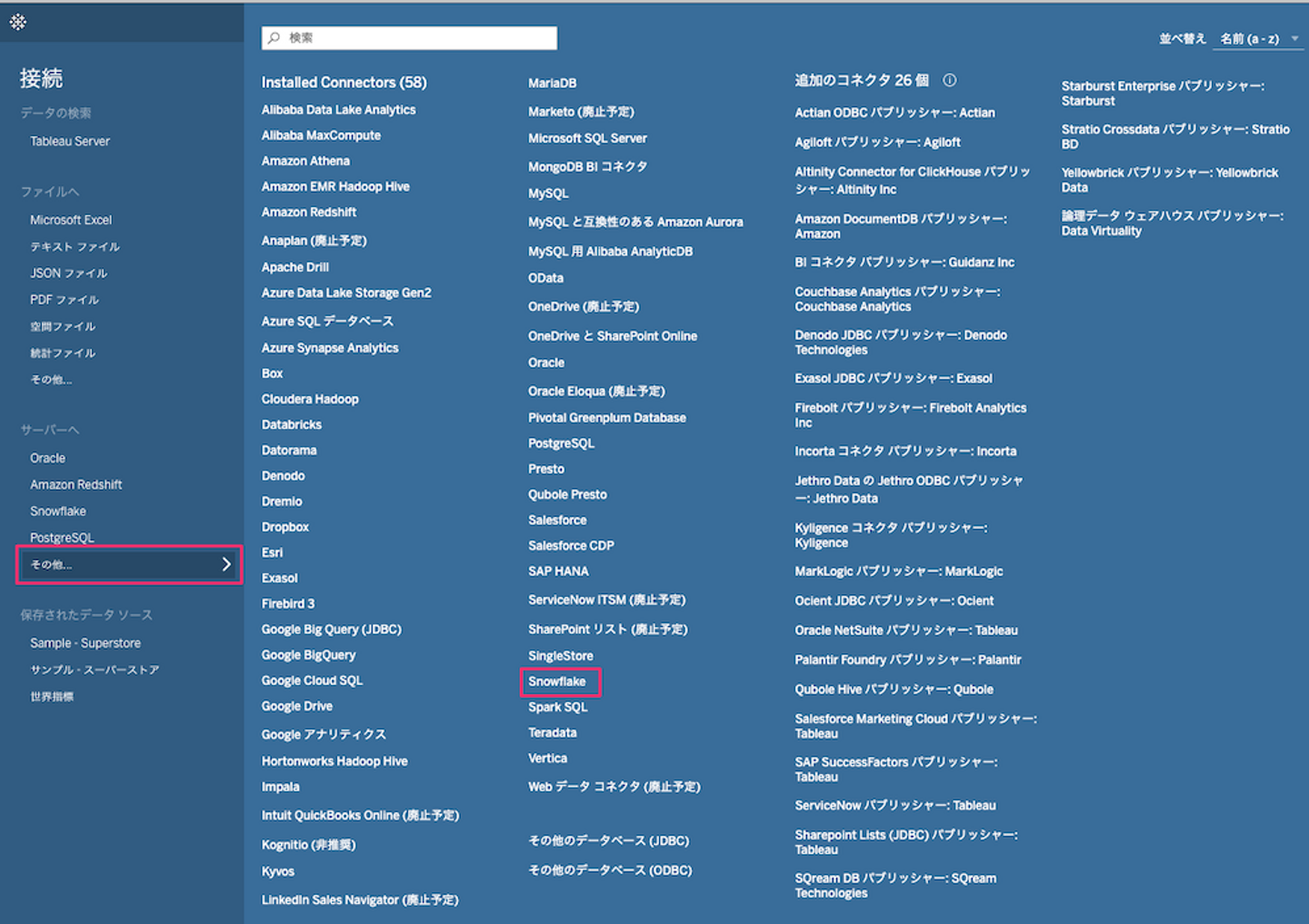
Task: Click the info icon beside additional connectors
Action: click(949, 80)
